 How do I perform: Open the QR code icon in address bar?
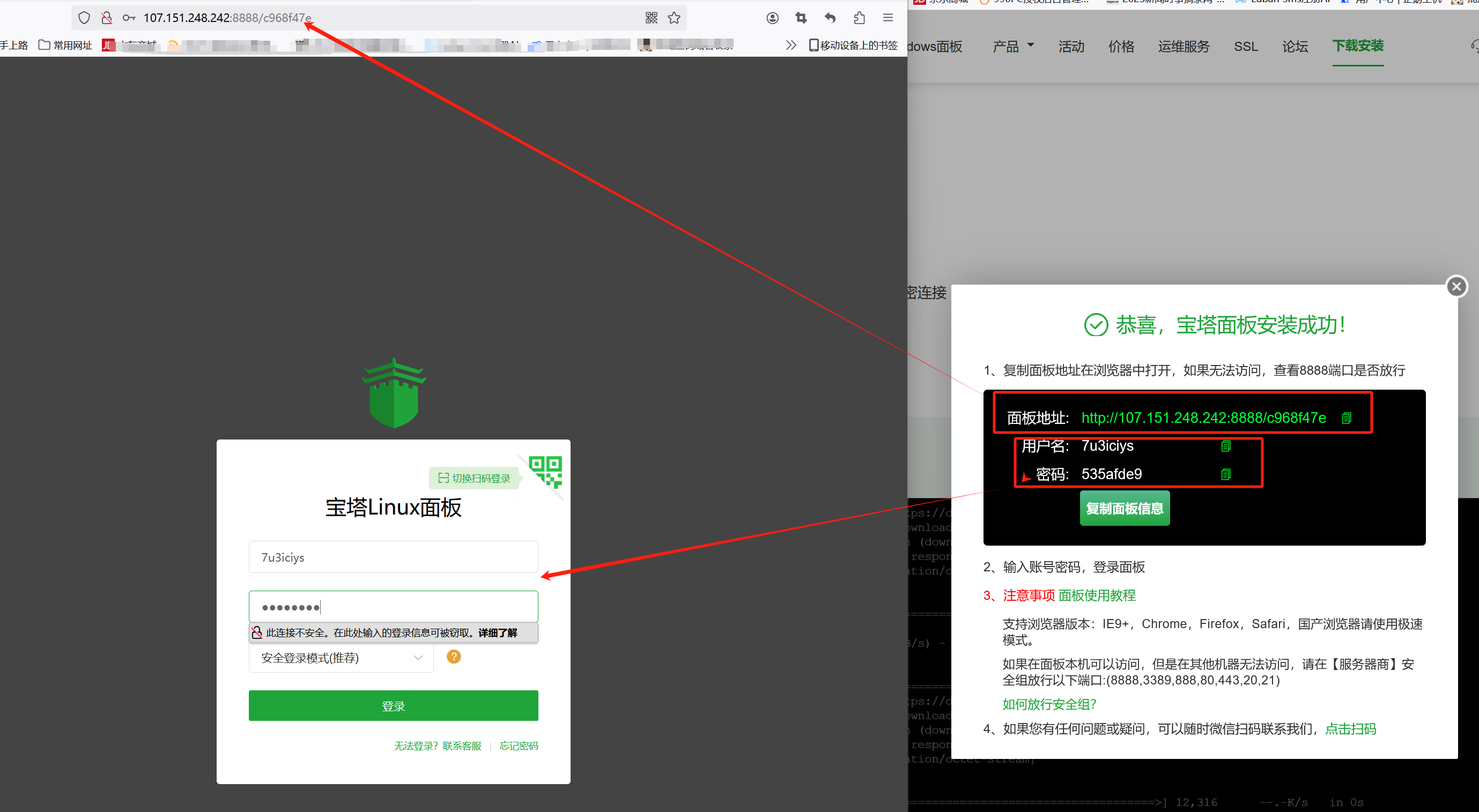[651, 18]
